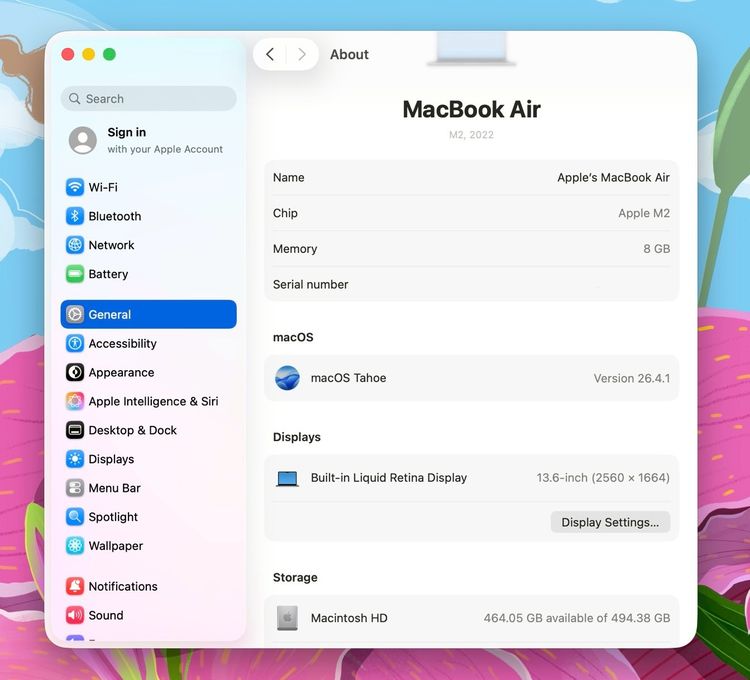Click the macOS section heading
750x680 pixels.
(293, 337)
